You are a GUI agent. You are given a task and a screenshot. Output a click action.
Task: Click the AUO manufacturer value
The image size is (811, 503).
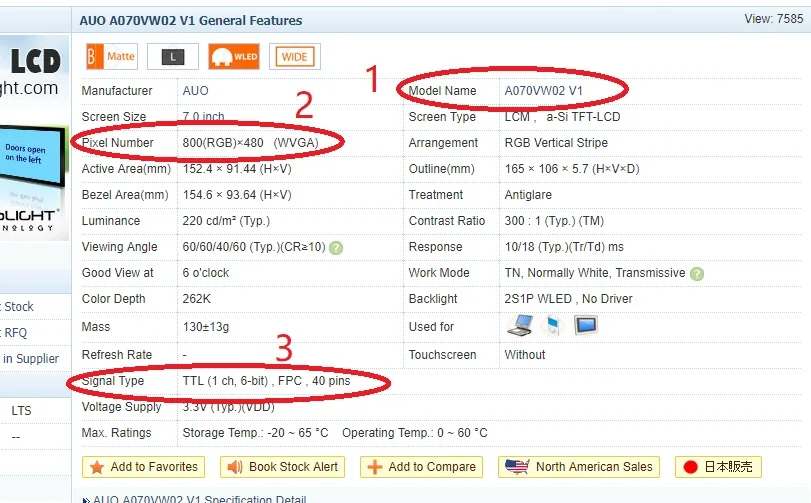point(196,91)
